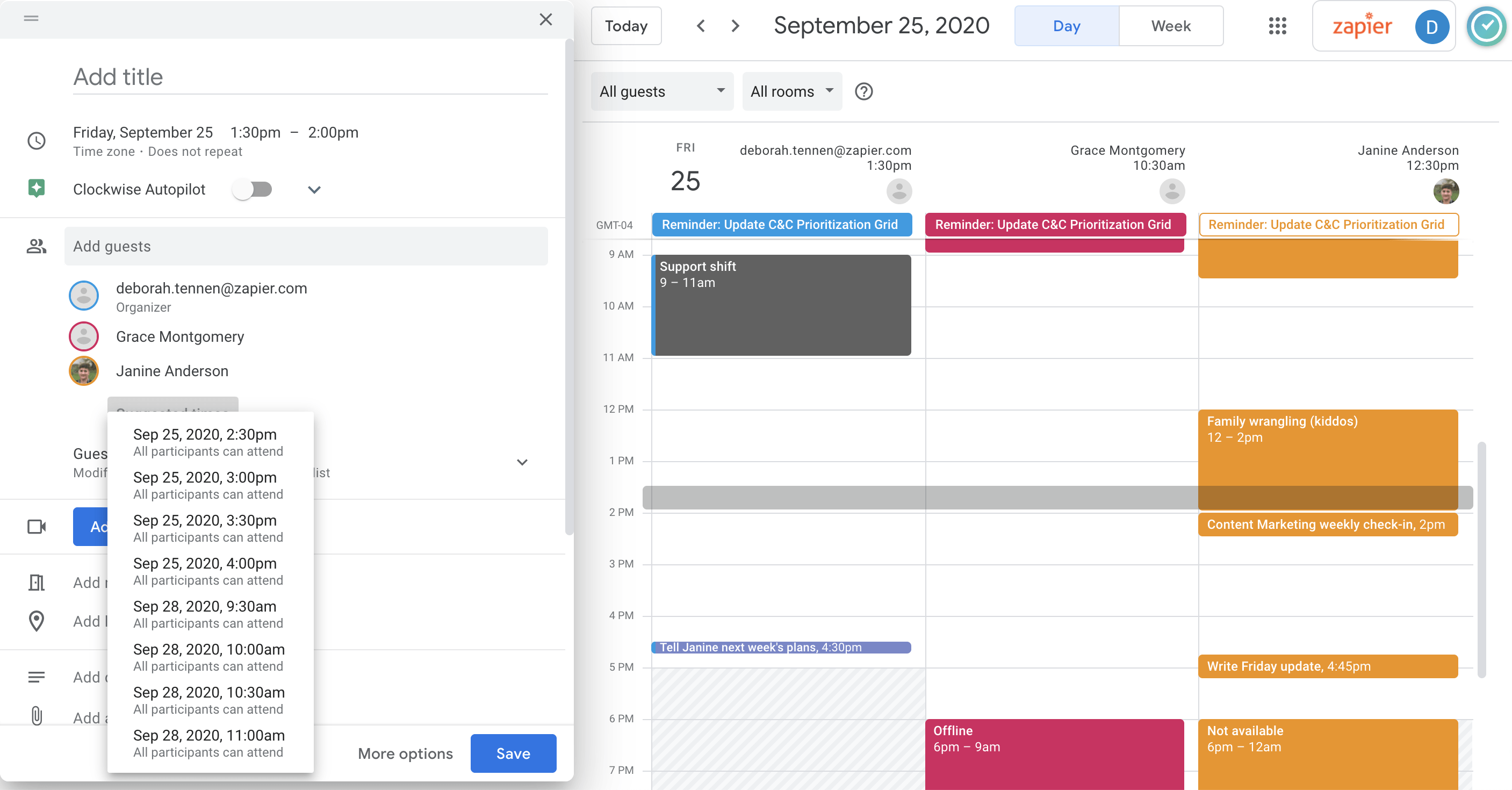Click the video camera conferencing icon
The image size is (1512, 790).
click(x=37, y=527)
